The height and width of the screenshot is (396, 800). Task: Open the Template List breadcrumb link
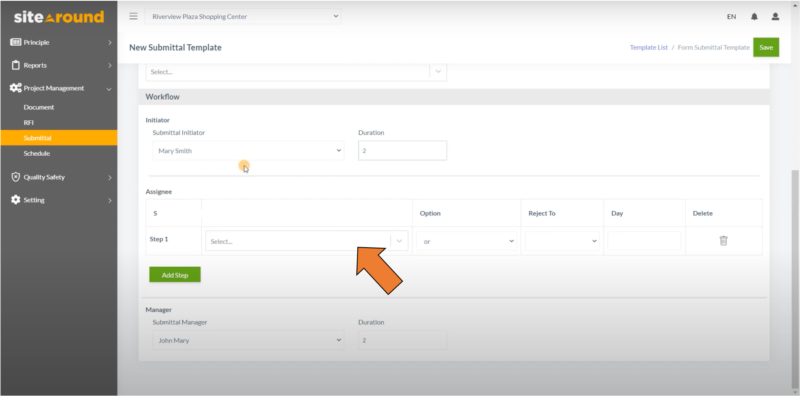click(x=648, y=47)
